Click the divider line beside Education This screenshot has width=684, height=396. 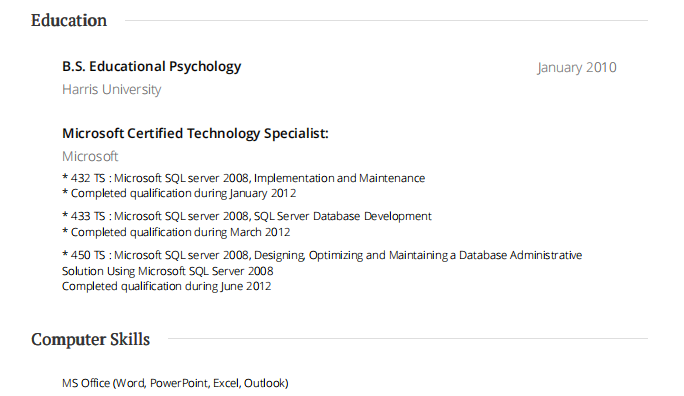tap(386, 20)
